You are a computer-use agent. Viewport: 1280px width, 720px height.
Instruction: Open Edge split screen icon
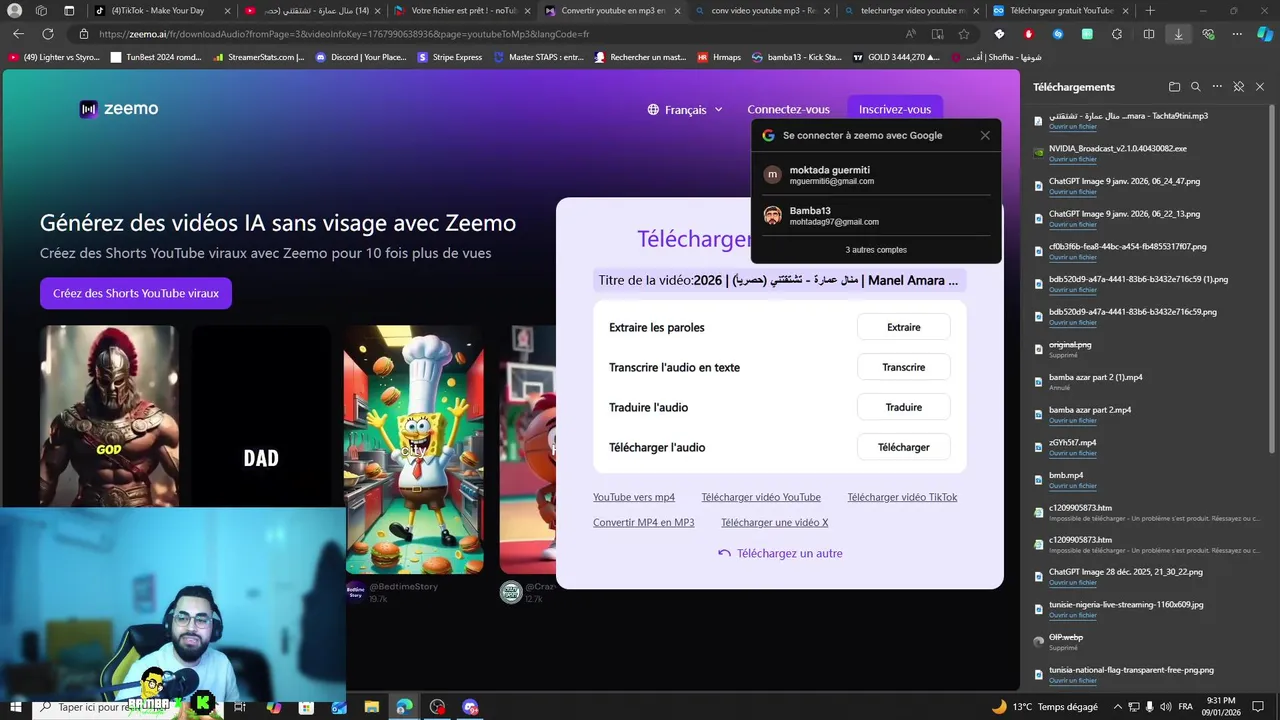coord(1148,34)
